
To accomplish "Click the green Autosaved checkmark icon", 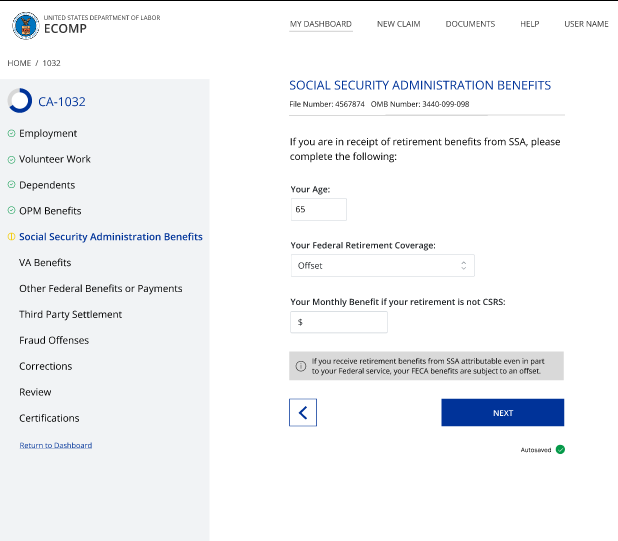I will [560, 449].
